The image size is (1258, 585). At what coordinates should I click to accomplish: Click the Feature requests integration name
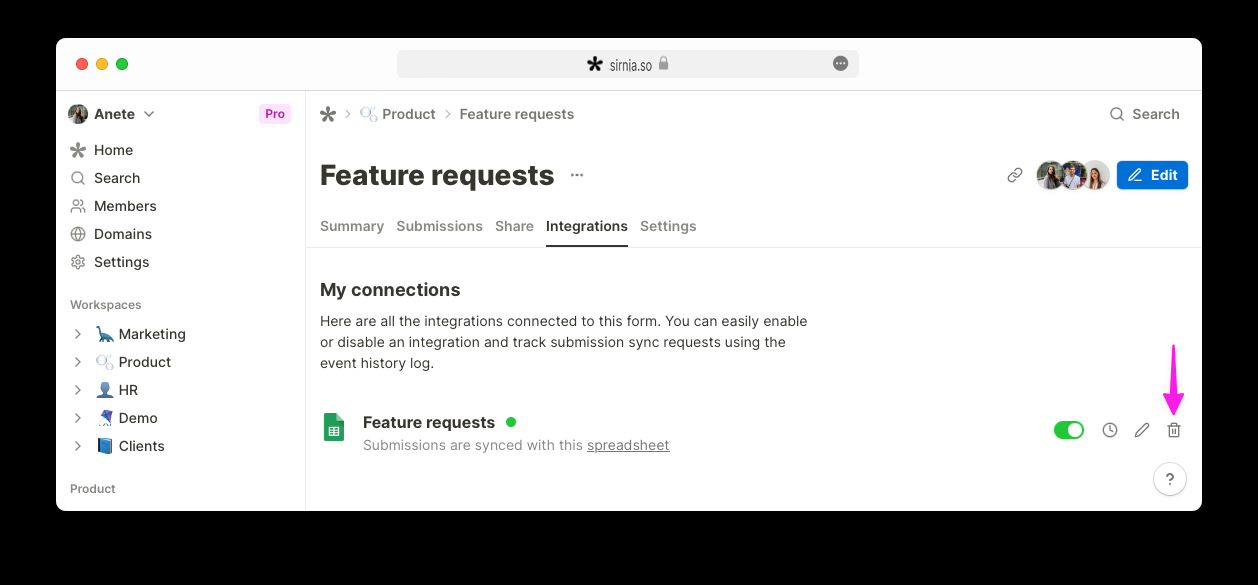click(429, 422)
